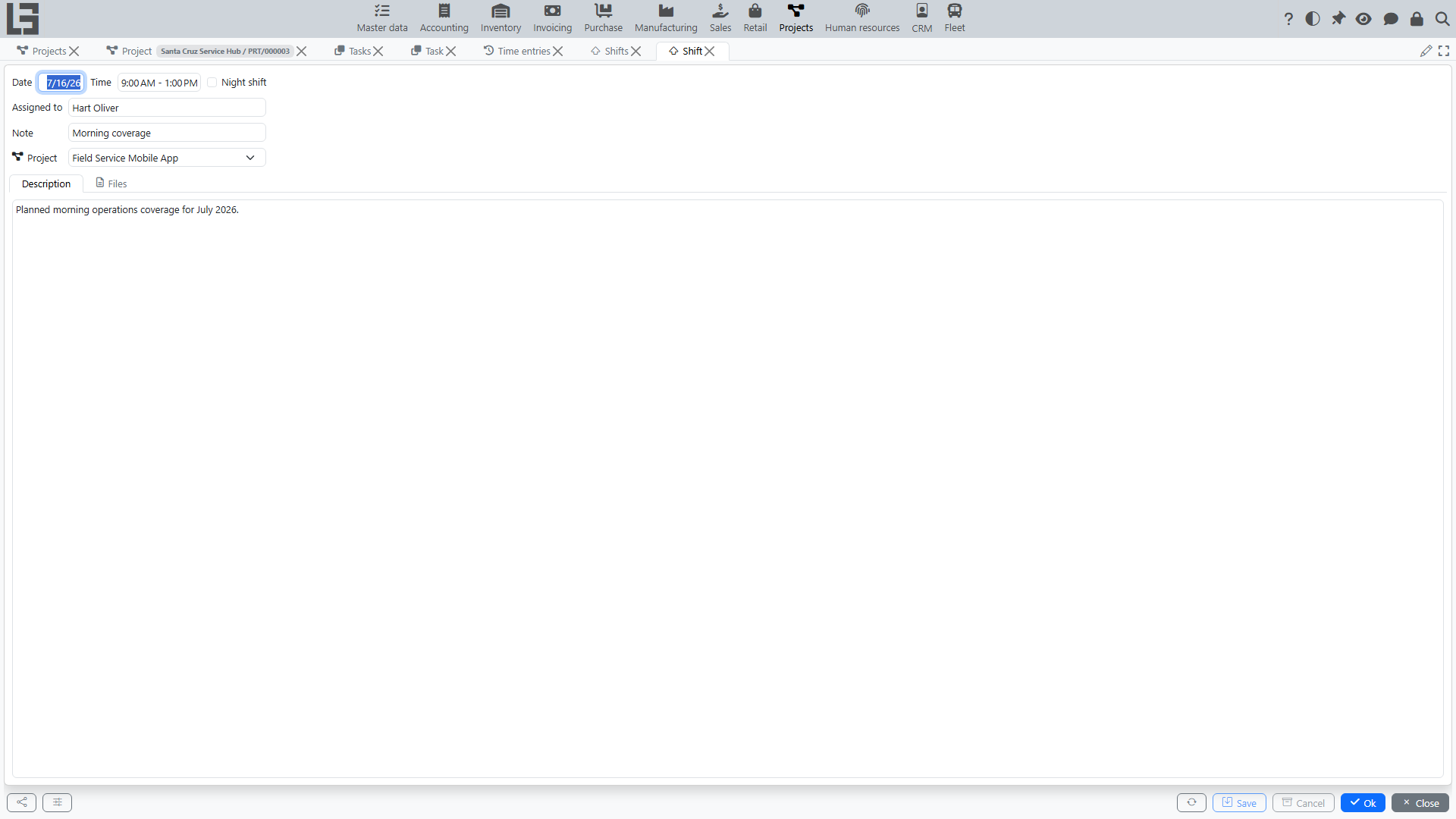1456x819 pixels.
Task: Close the Time entries tab
Action: click(x=558, y=51)
